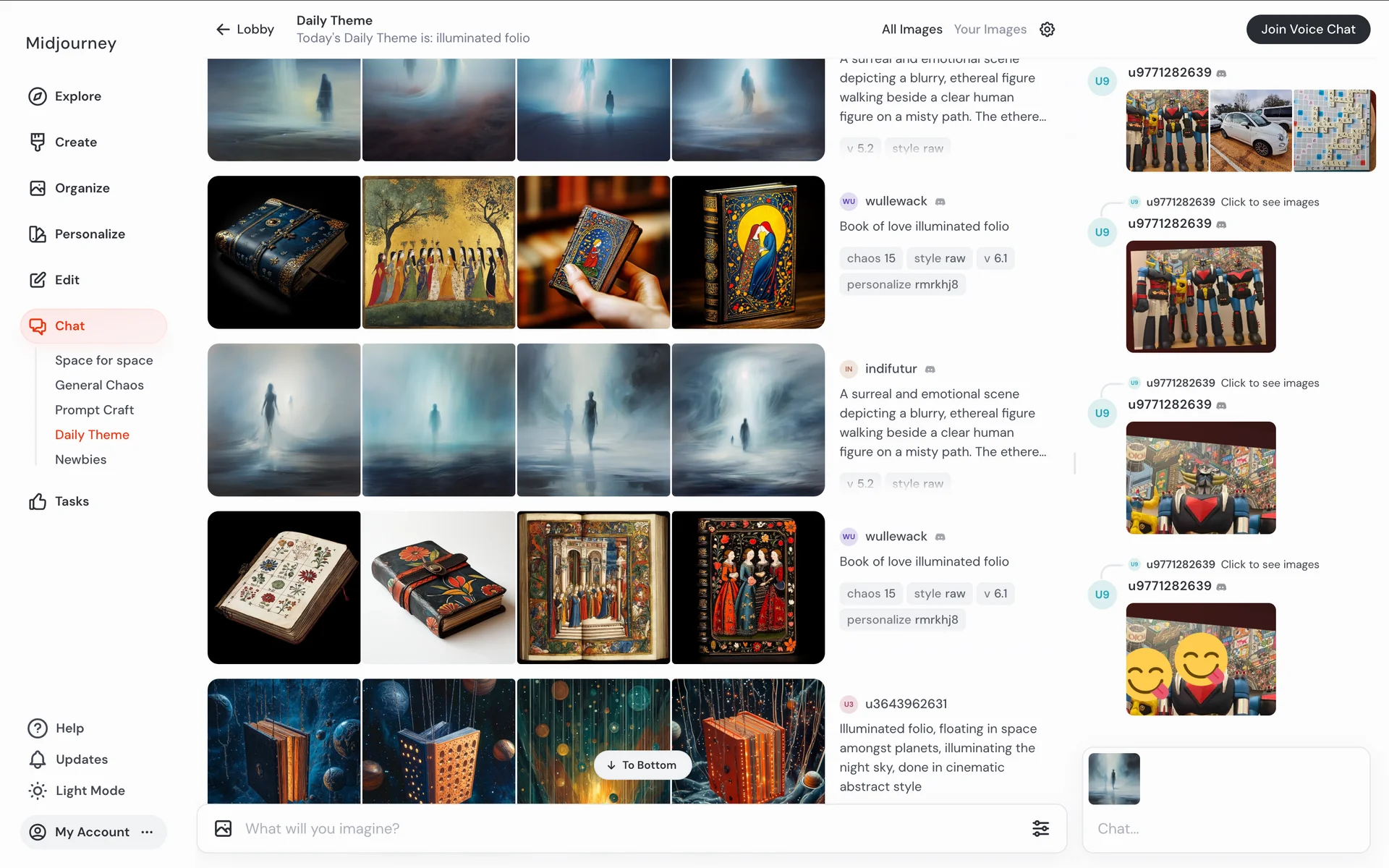The width and height of the screenshot is (1389, 868).
Task: Click the prompt settings sliders icon
Action: click(1040, 828)
